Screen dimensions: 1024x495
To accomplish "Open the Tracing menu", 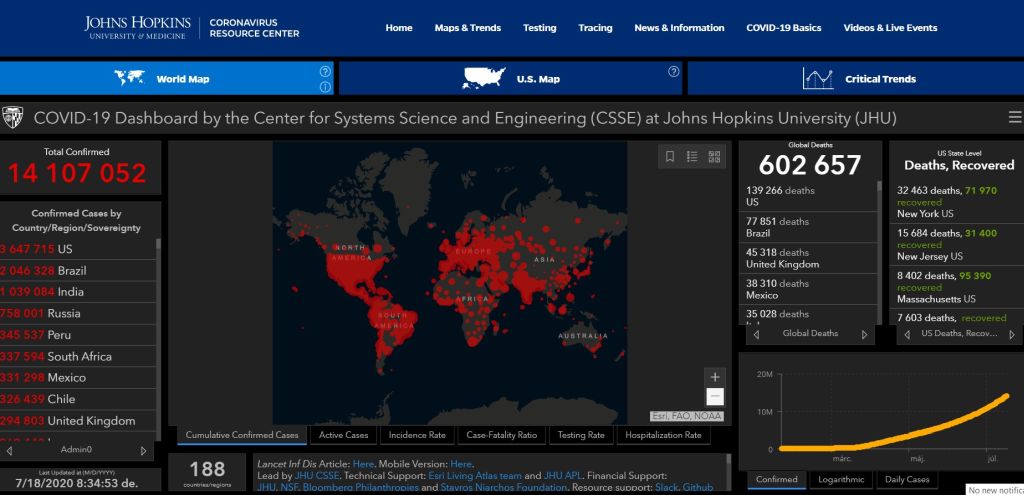I will pyautogui.click(x=595, y=28).
